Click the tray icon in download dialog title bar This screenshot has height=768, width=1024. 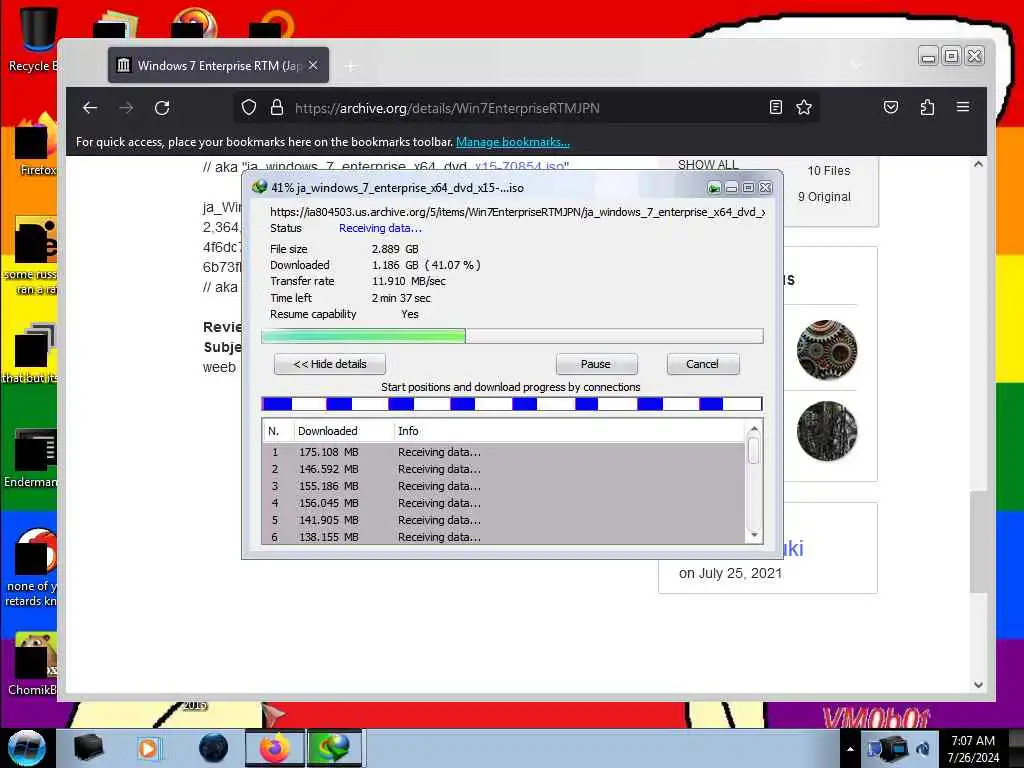pyautogui.click(x=714, y=188)
